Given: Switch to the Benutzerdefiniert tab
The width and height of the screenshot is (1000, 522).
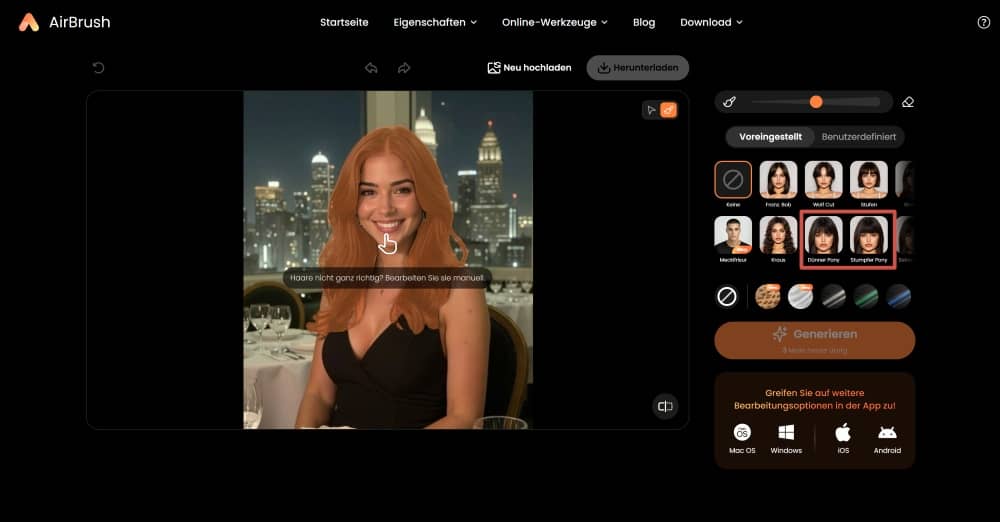Looking at the screenshot, I should pos(858,136).
